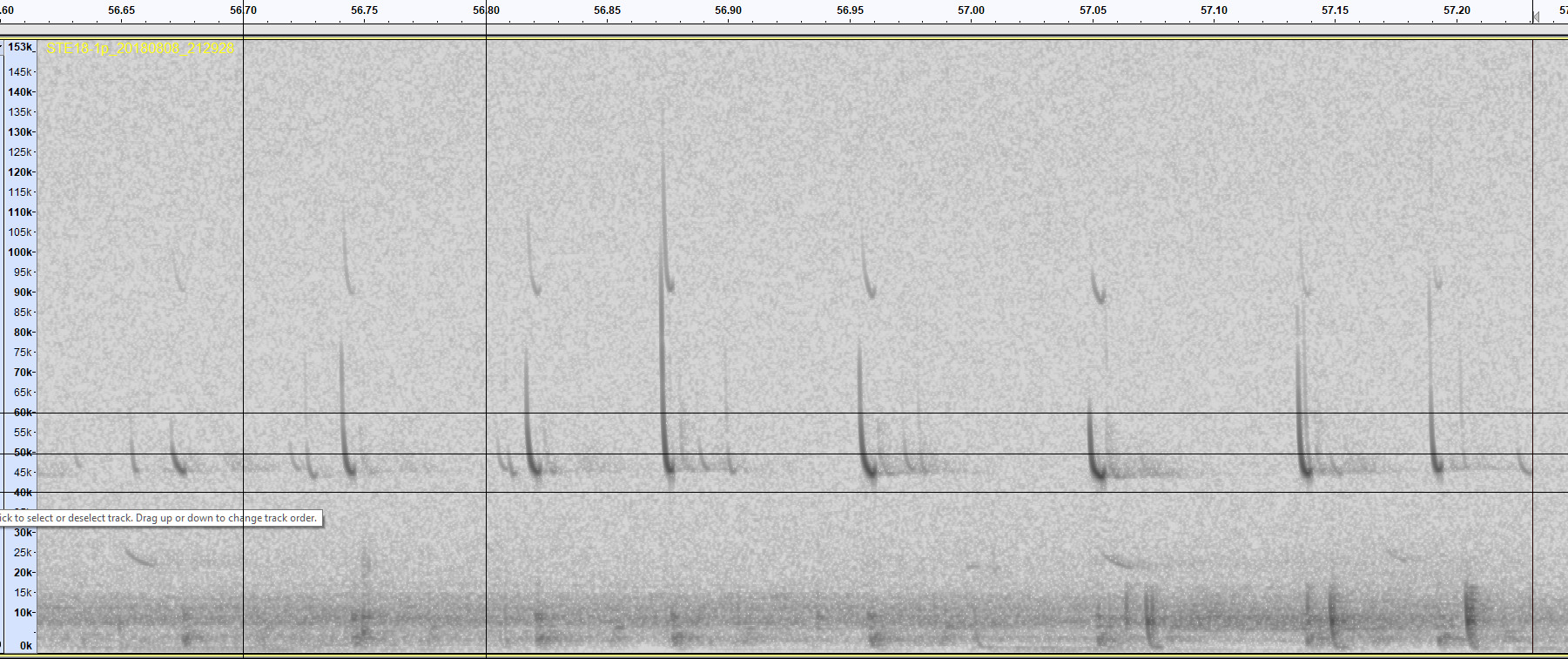Image resolution: width=1568 pixels, height=659 pixels.
Task: Click the 56.65 mark on the timeline ruler
Action: tap(121, 10)
